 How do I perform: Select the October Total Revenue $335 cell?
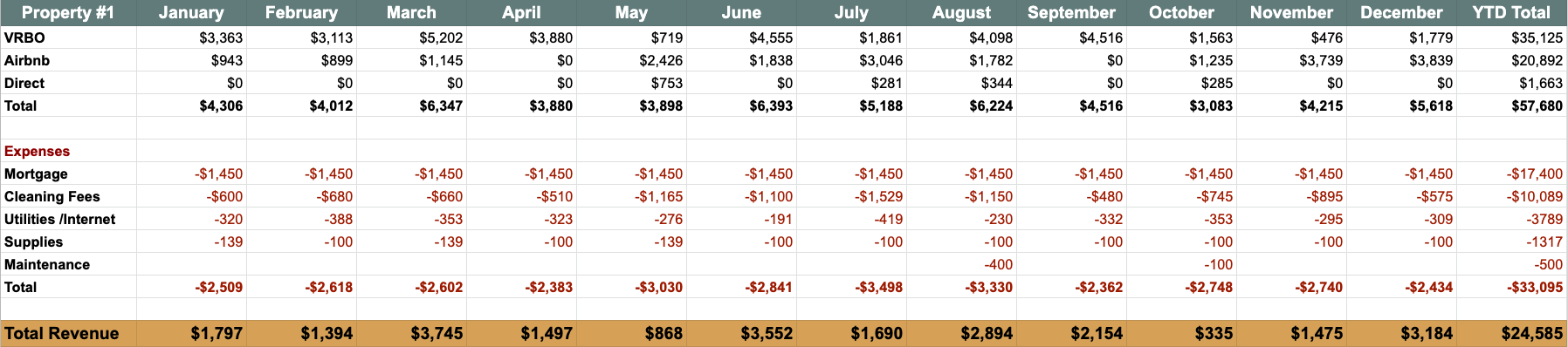[1181, 333]
